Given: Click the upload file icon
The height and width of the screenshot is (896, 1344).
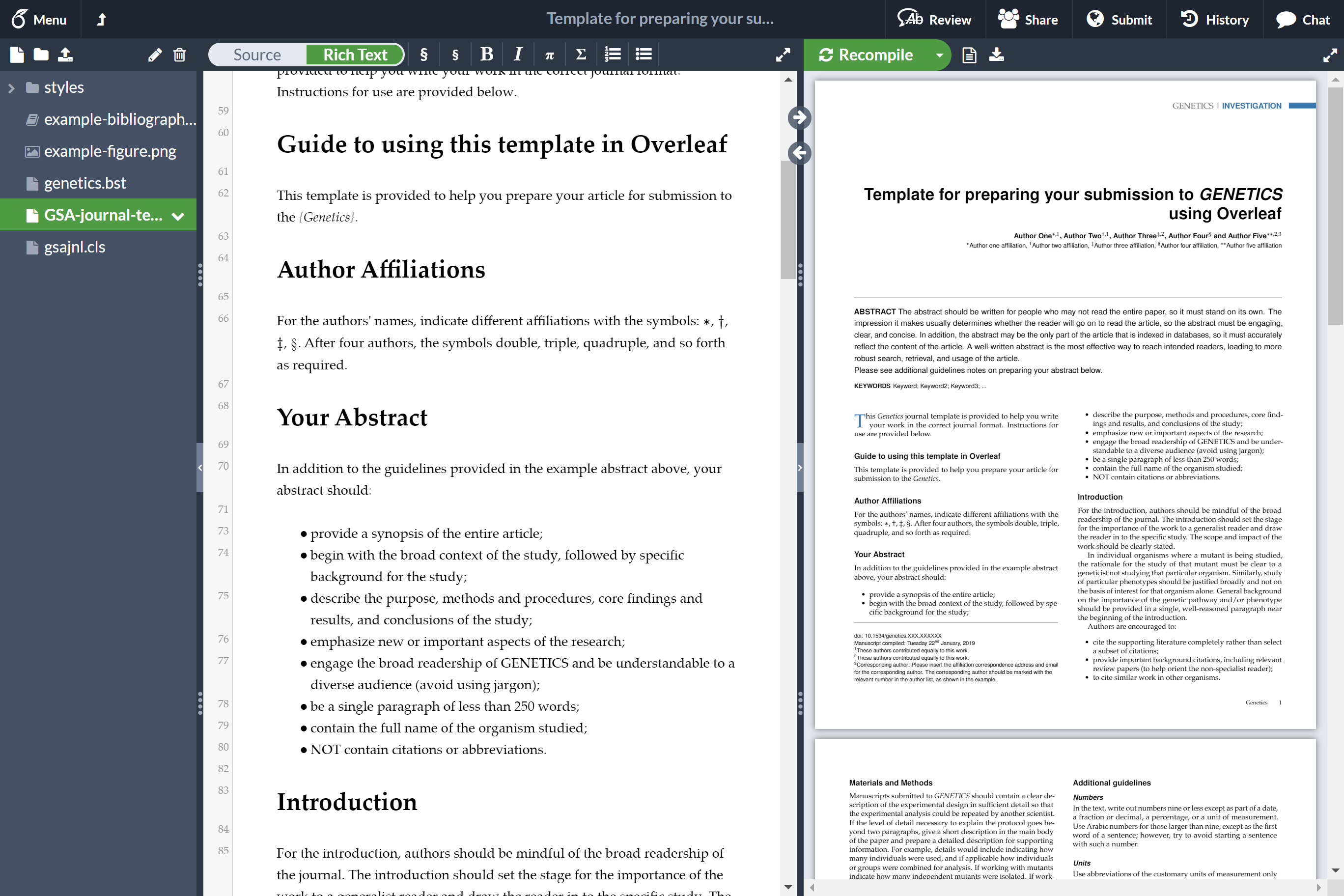Looking at the screenshot, I should [x=65, y=55].
